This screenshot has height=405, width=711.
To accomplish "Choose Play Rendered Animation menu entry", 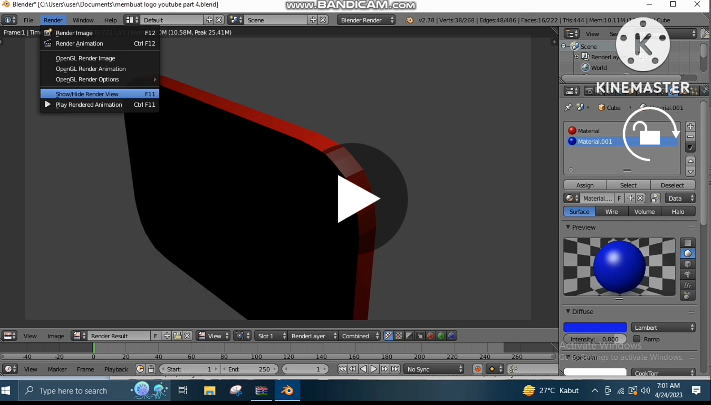I will (99, 105).
